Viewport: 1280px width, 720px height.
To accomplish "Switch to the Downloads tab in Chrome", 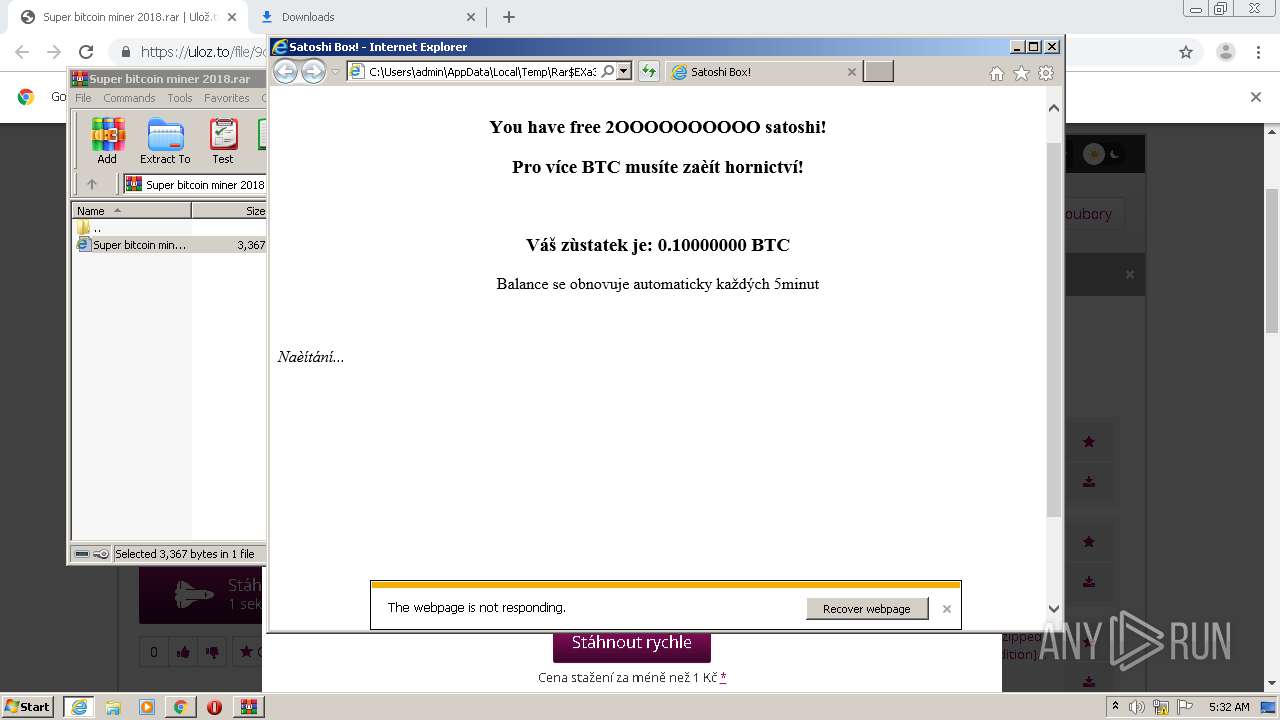I will (x=366, y=17).
